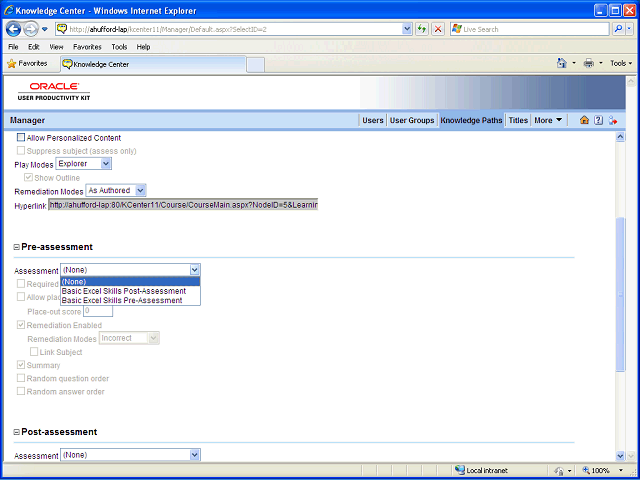Open the View menu
Viewport: 640px width, 480px height.
pos(56,47)
